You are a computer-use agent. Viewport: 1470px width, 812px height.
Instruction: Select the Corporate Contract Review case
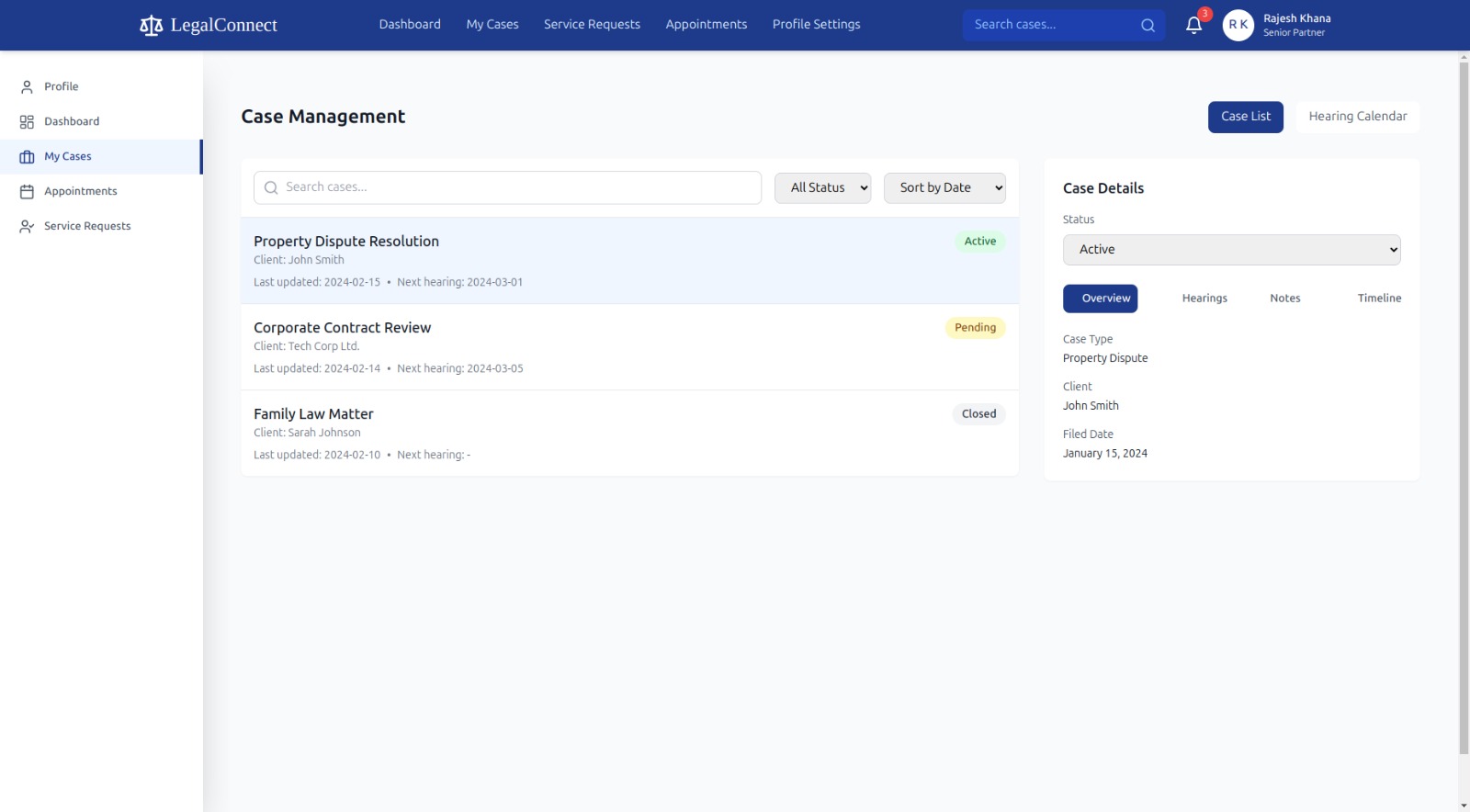pos(629,347)
